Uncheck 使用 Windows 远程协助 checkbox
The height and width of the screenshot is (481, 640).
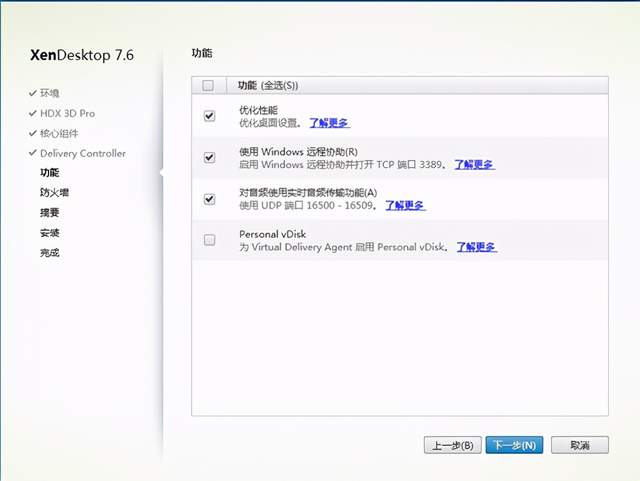(209, 158)
